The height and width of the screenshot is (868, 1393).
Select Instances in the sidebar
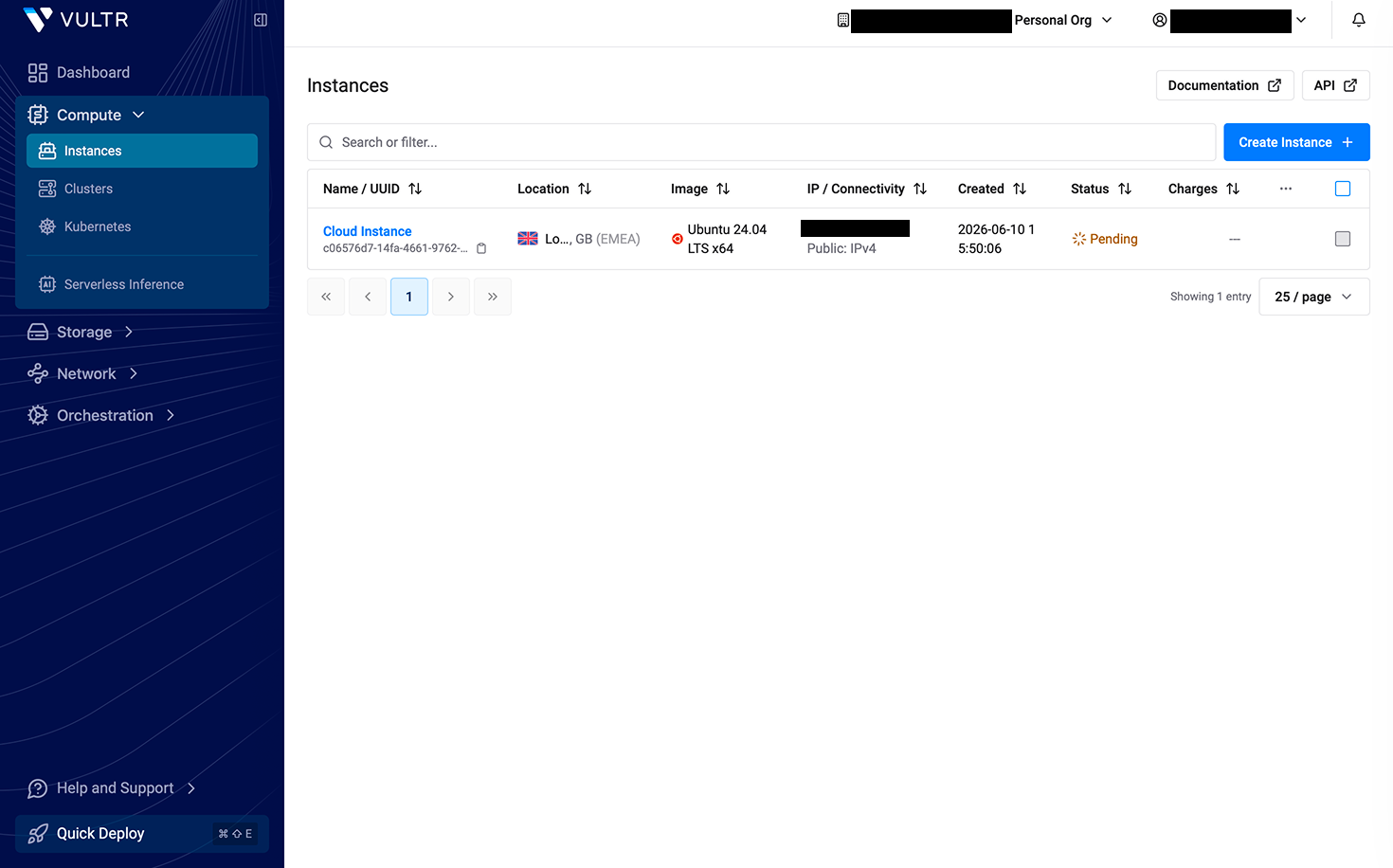point(142,151)
